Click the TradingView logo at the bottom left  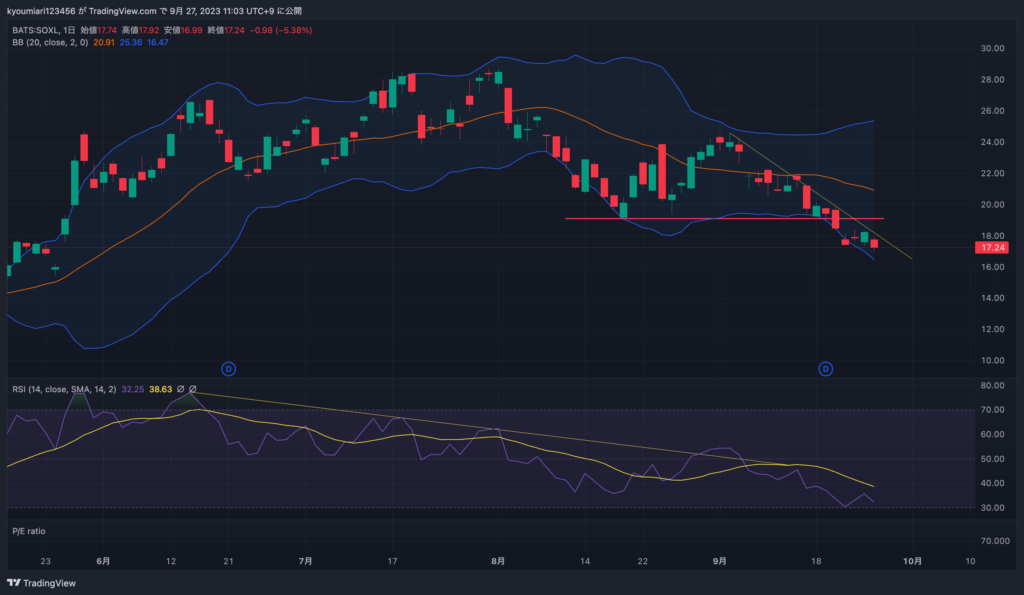(41, 583)
